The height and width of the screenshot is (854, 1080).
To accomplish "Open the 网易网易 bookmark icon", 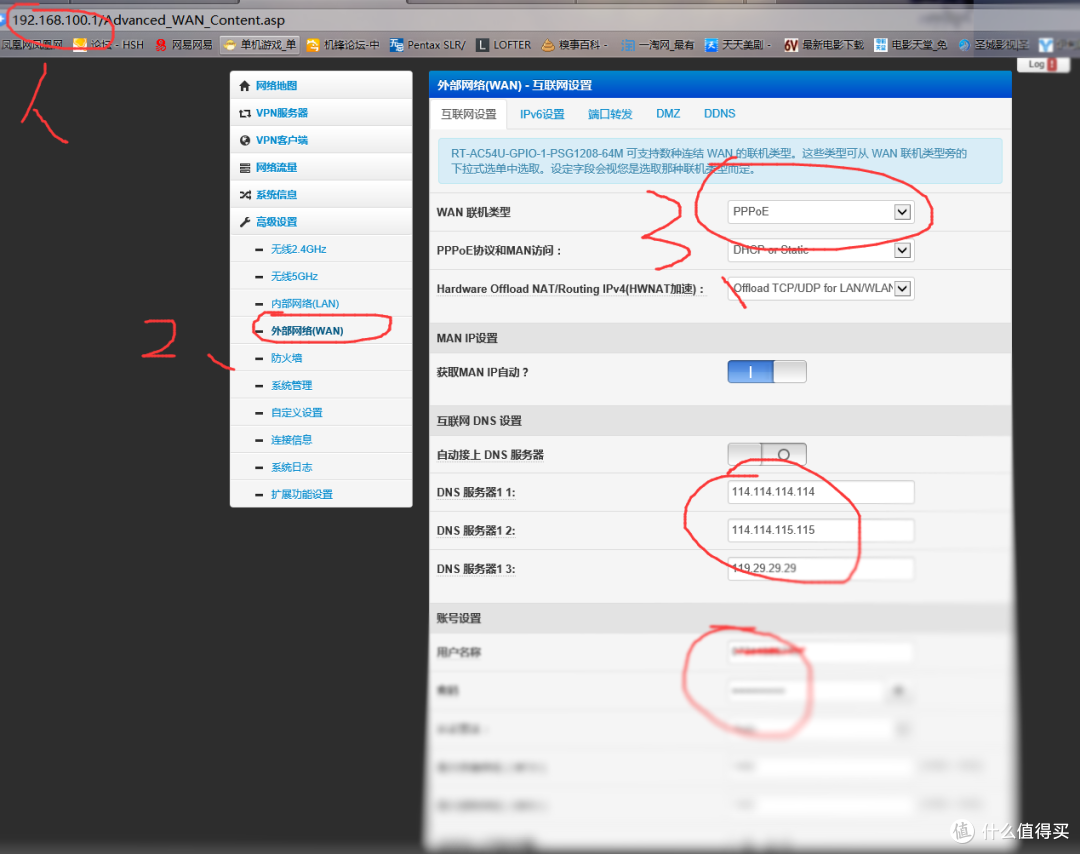I will (x=160, y=45).
